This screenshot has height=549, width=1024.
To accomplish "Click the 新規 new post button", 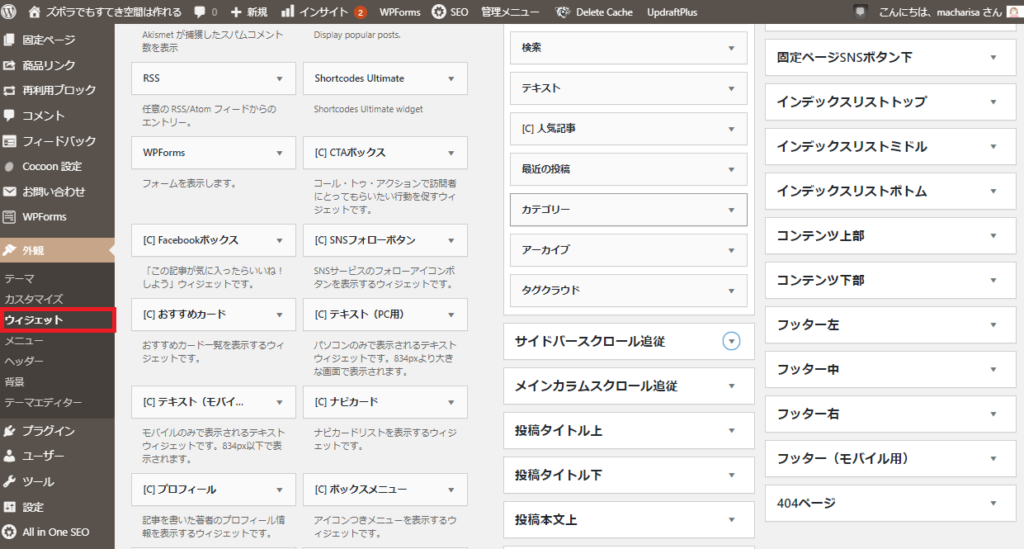I will (249, 12).
